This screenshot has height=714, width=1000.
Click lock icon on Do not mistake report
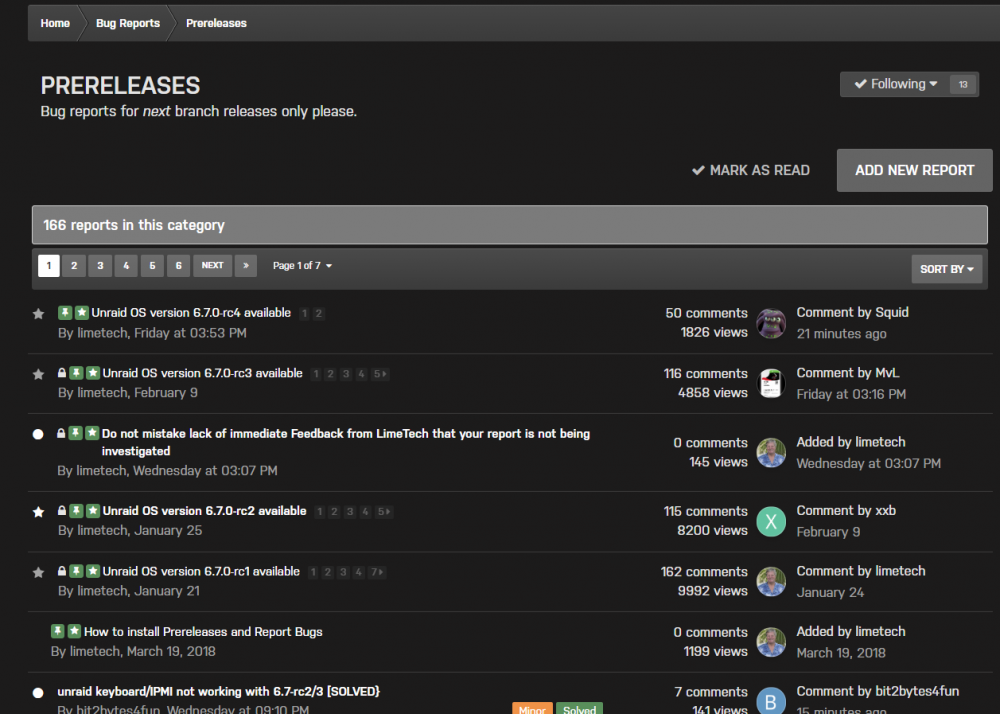(x=61, y=434)
